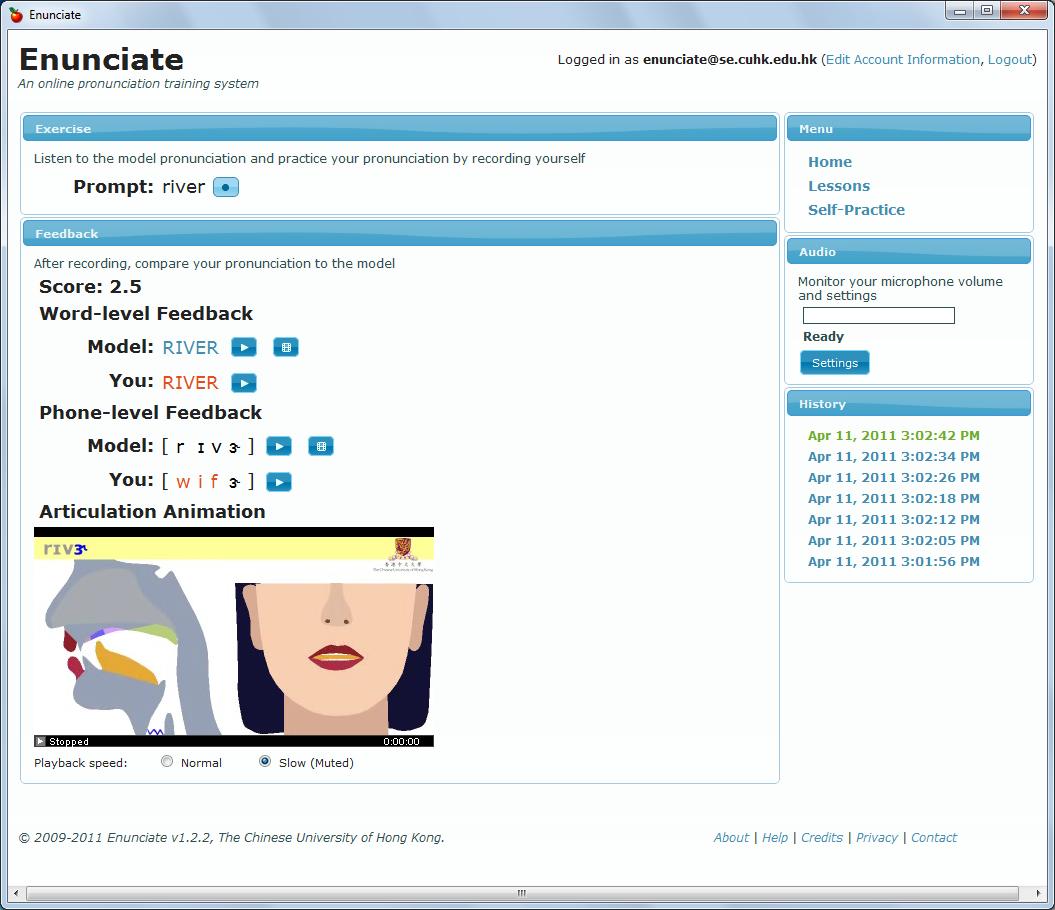The height and width of the screenshot is (910, 1055).
Task: Click the Settings button in Audio panel
Action: pyautogui.click(x=835, y=363)
